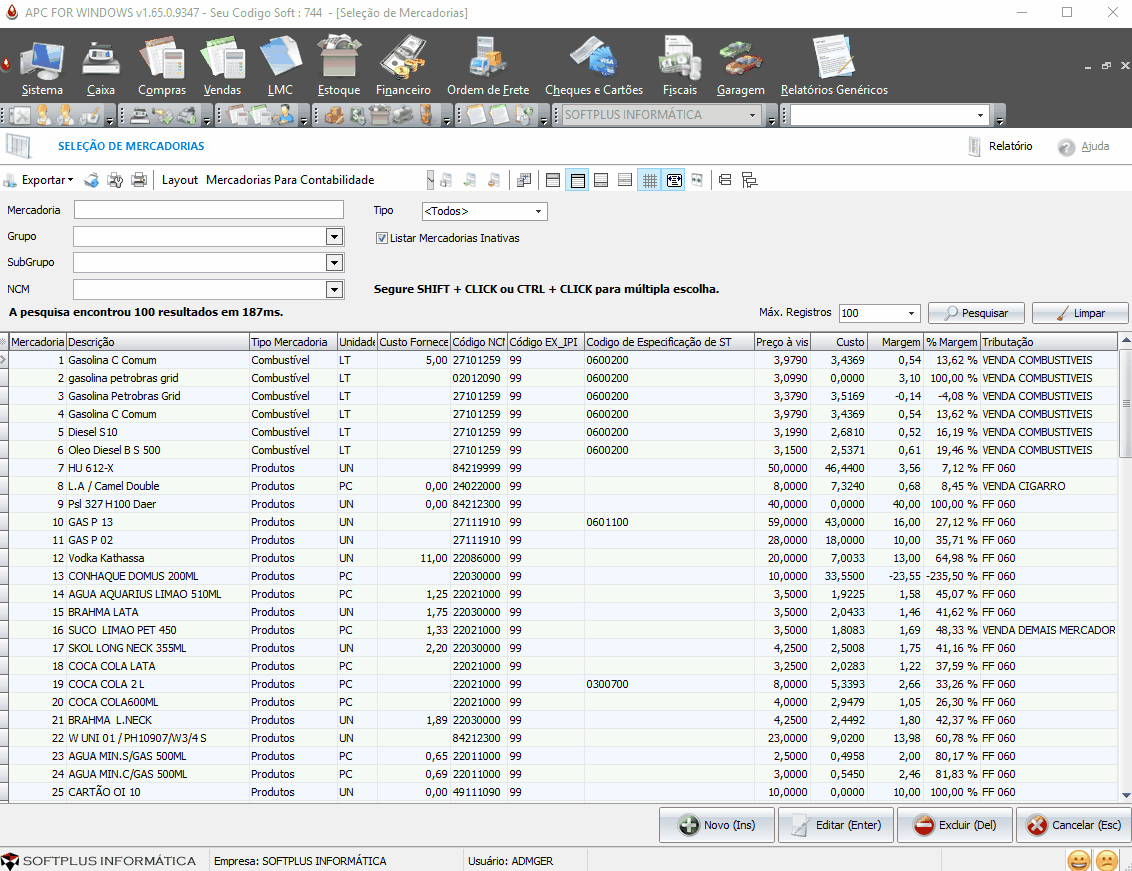Click the table scroll up arrow
The image size is (1132, 871).
pyautogui.click(x=1126, y=339)
